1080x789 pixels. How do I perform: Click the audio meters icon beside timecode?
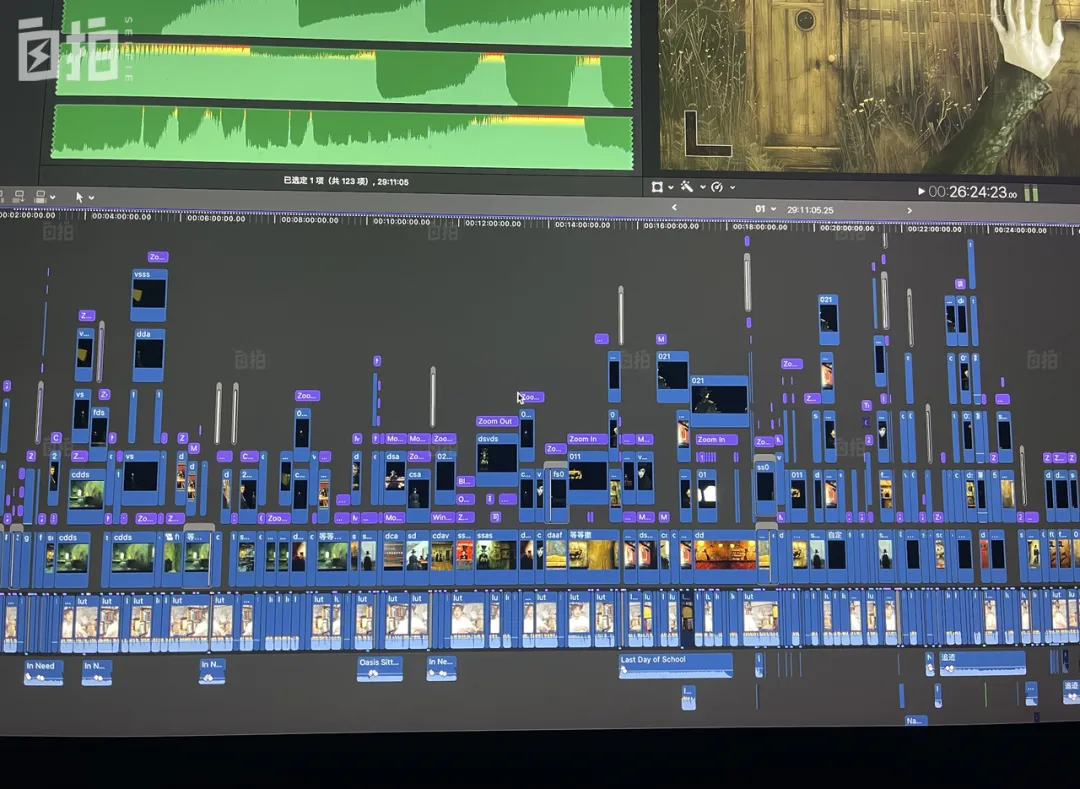click(1031, 192)
